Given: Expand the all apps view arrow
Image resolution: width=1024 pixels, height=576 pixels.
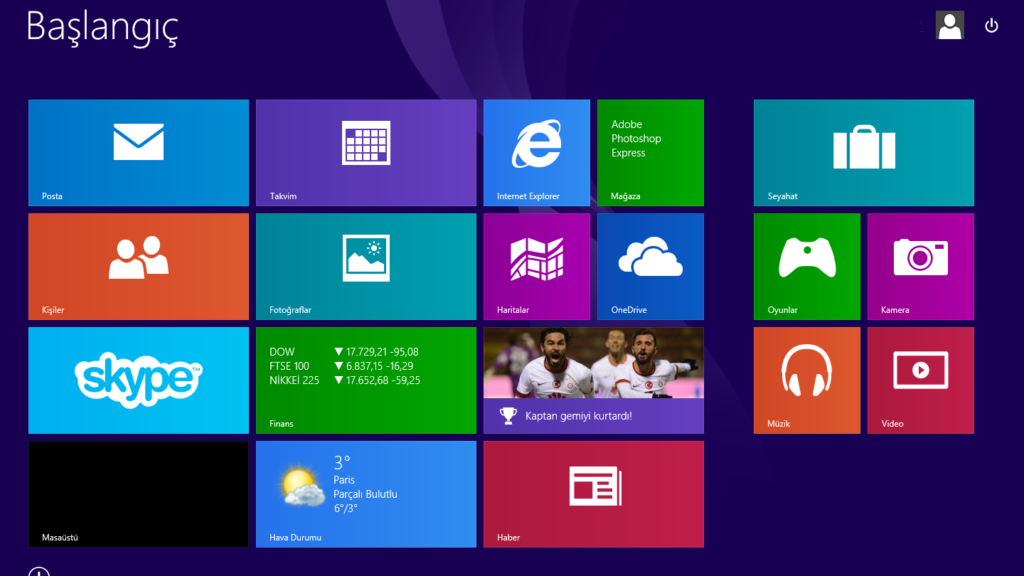Looking at the screenshot, I should click(x=38, y=572).
